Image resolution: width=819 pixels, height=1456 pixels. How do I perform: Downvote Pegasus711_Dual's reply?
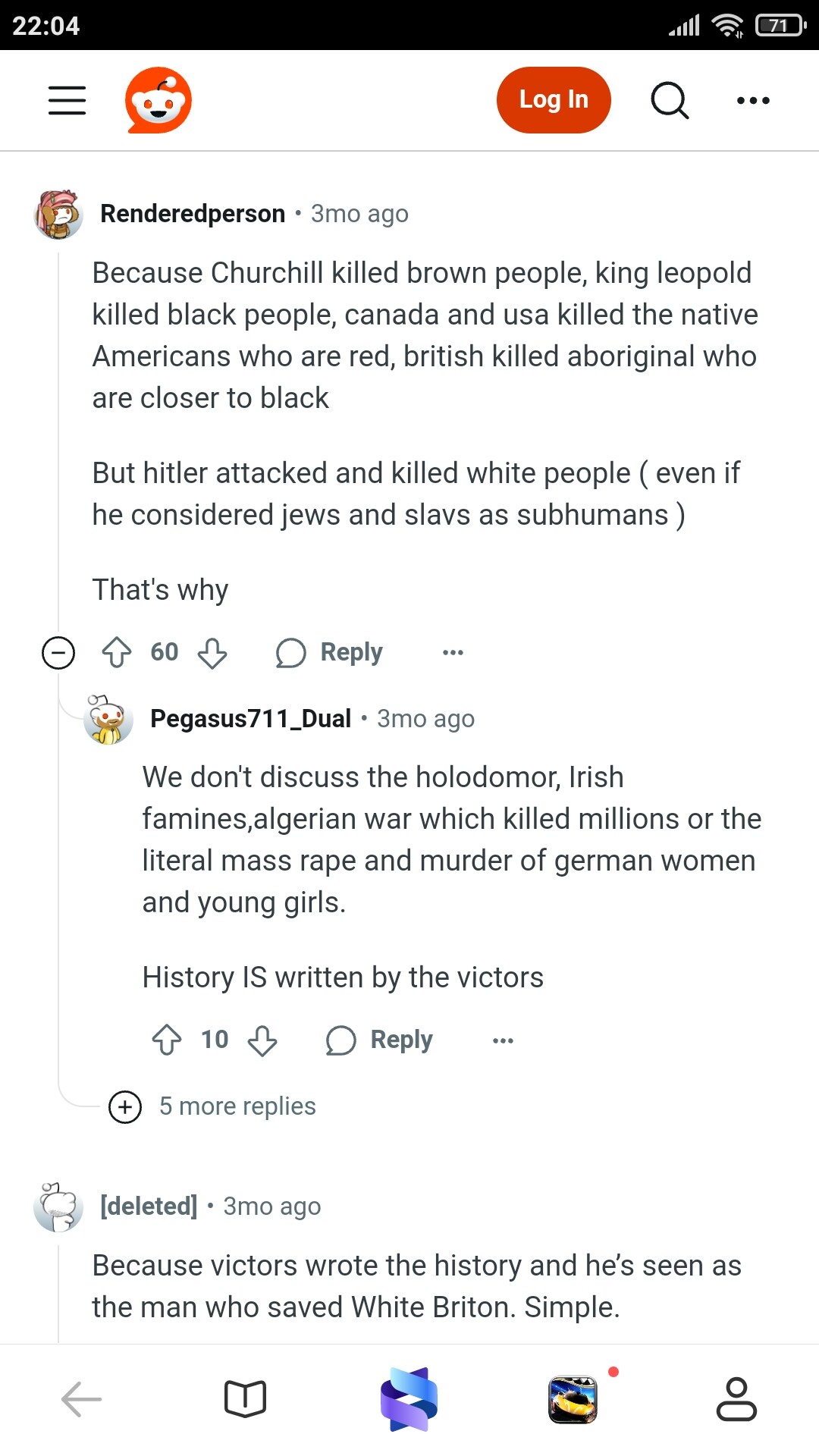(262, 1040)
